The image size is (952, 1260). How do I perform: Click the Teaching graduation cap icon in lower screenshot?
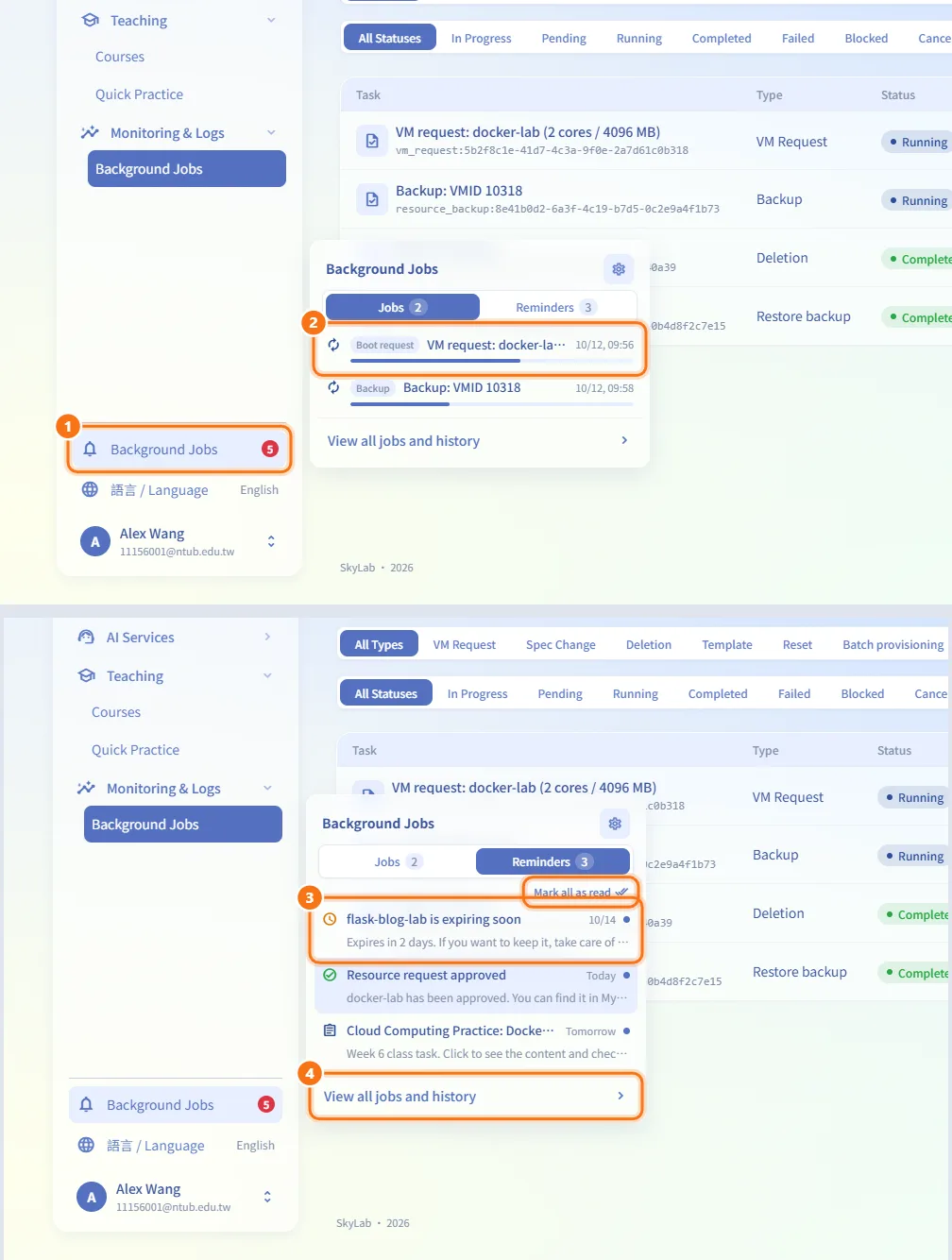[x=86, y=675]
